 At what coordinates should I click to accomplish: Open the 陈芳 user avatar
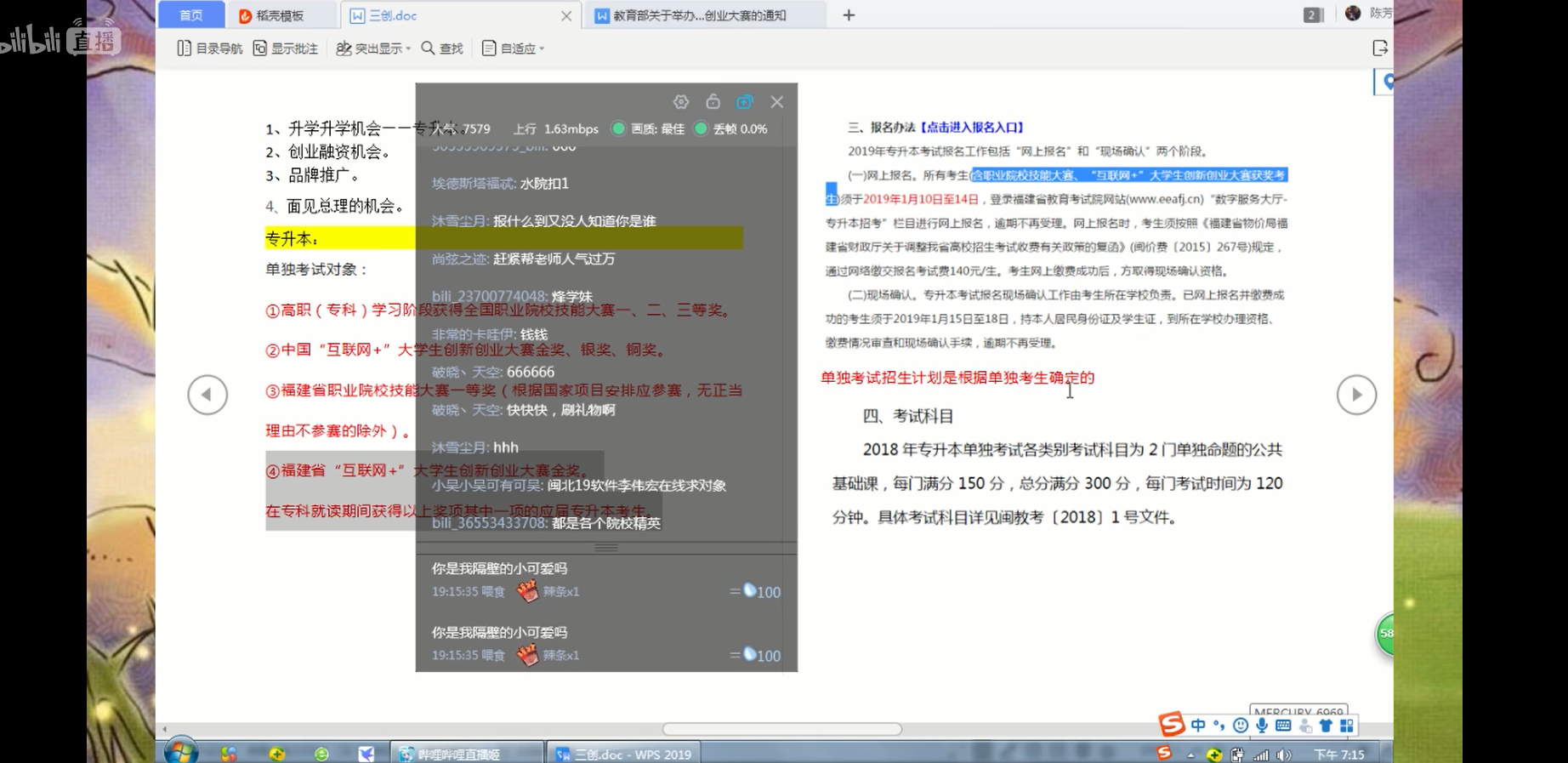click(1353, 13)
